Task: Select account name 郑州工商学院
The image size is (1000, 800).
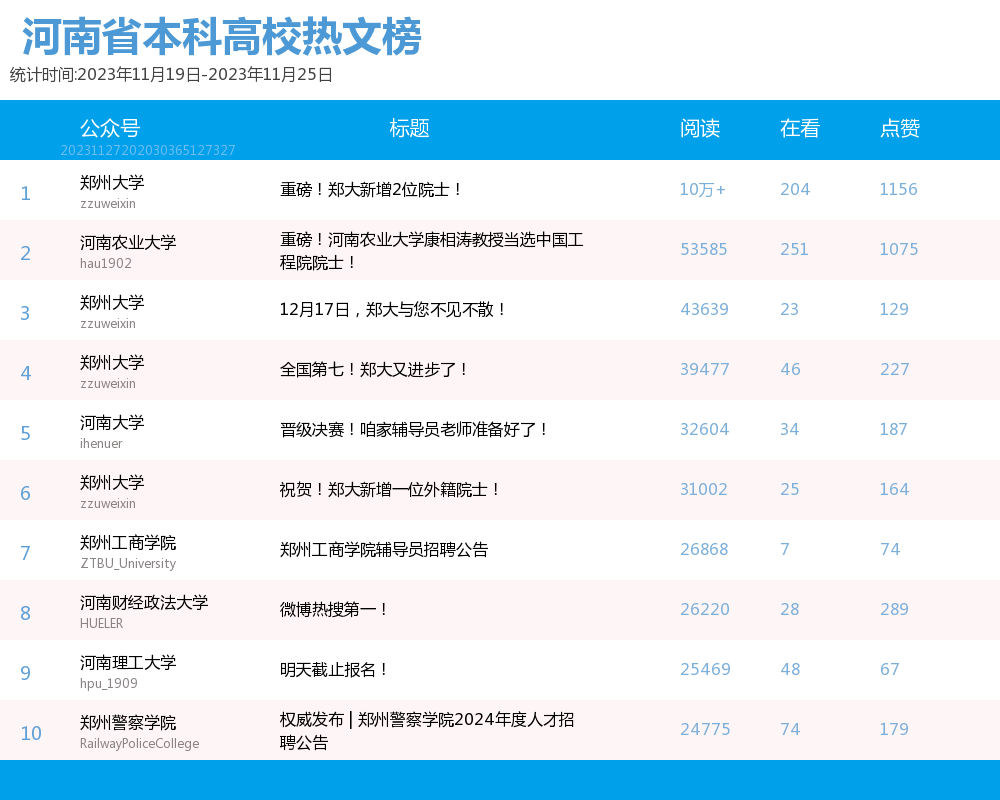Action: click(128, 542)
